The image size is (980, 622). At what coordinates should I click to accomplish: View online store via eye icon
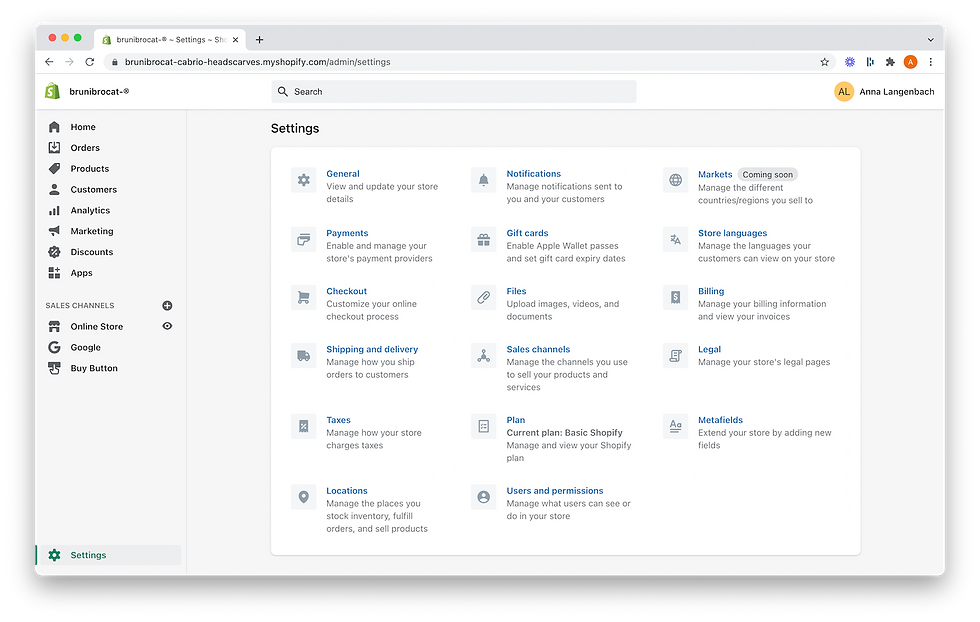pos(167,326)
